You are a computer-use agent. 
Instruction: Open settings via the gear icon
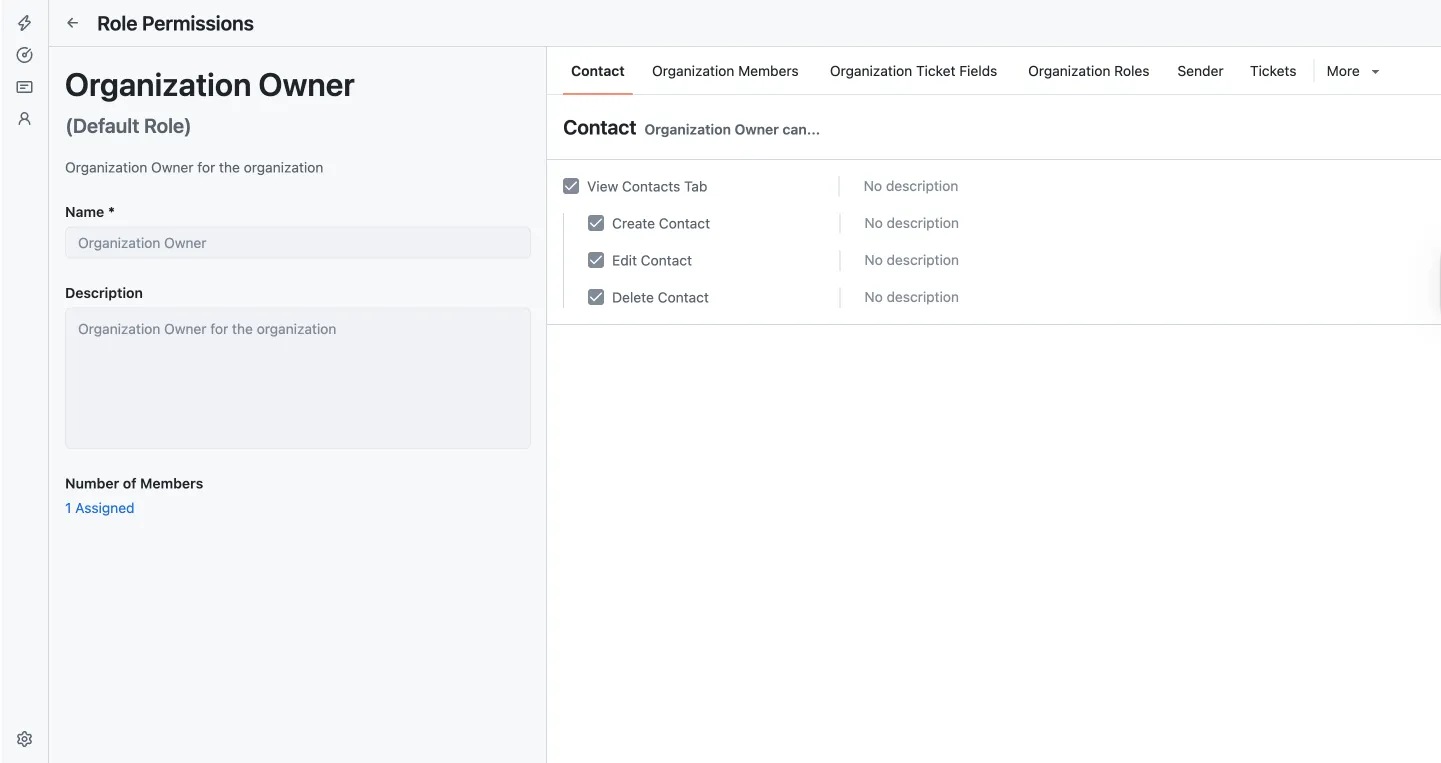[24, 738]
